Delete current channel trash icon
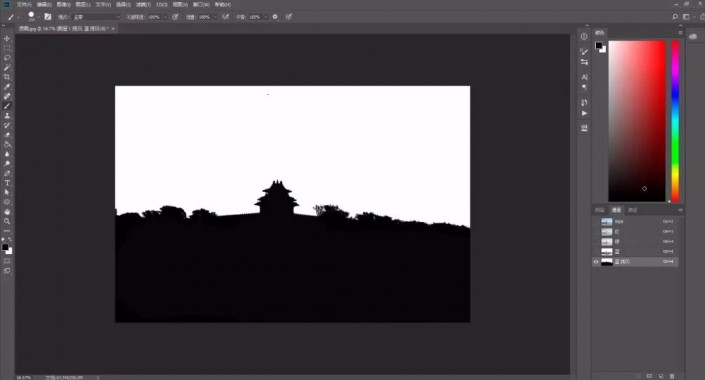 pyautogui.click(x=672, y=376)
